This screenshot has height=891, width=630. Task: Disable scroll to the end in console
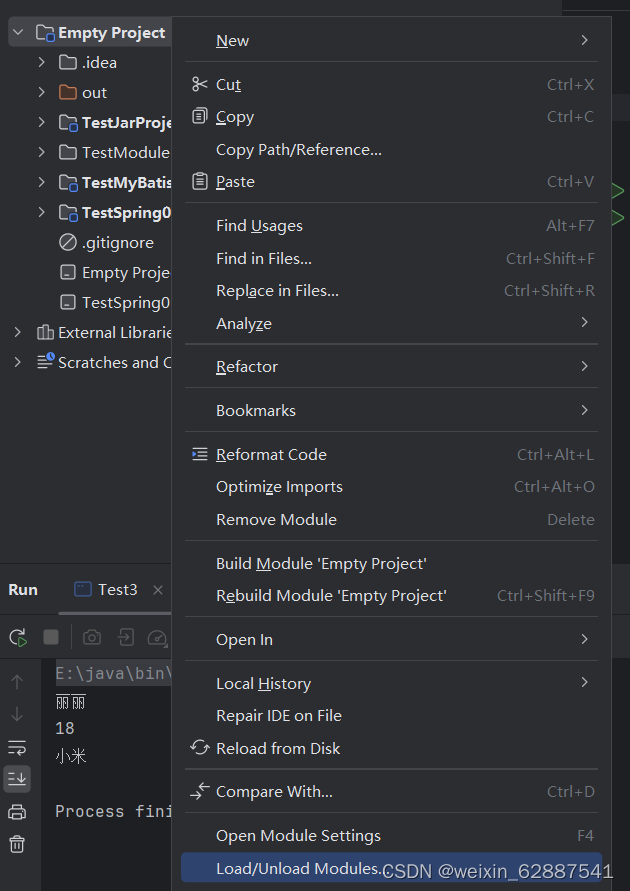pyautogui.click(x=17, y=778)
